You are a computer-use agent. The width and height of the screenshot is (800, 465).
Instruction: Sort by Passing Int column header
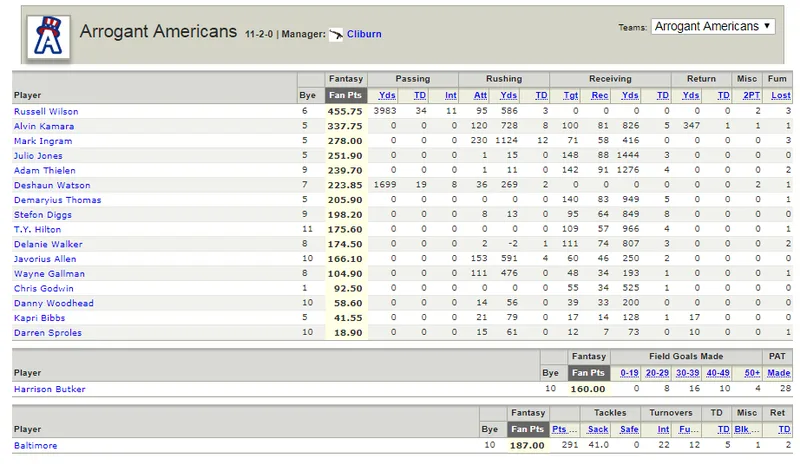click(x=451, y=95)
